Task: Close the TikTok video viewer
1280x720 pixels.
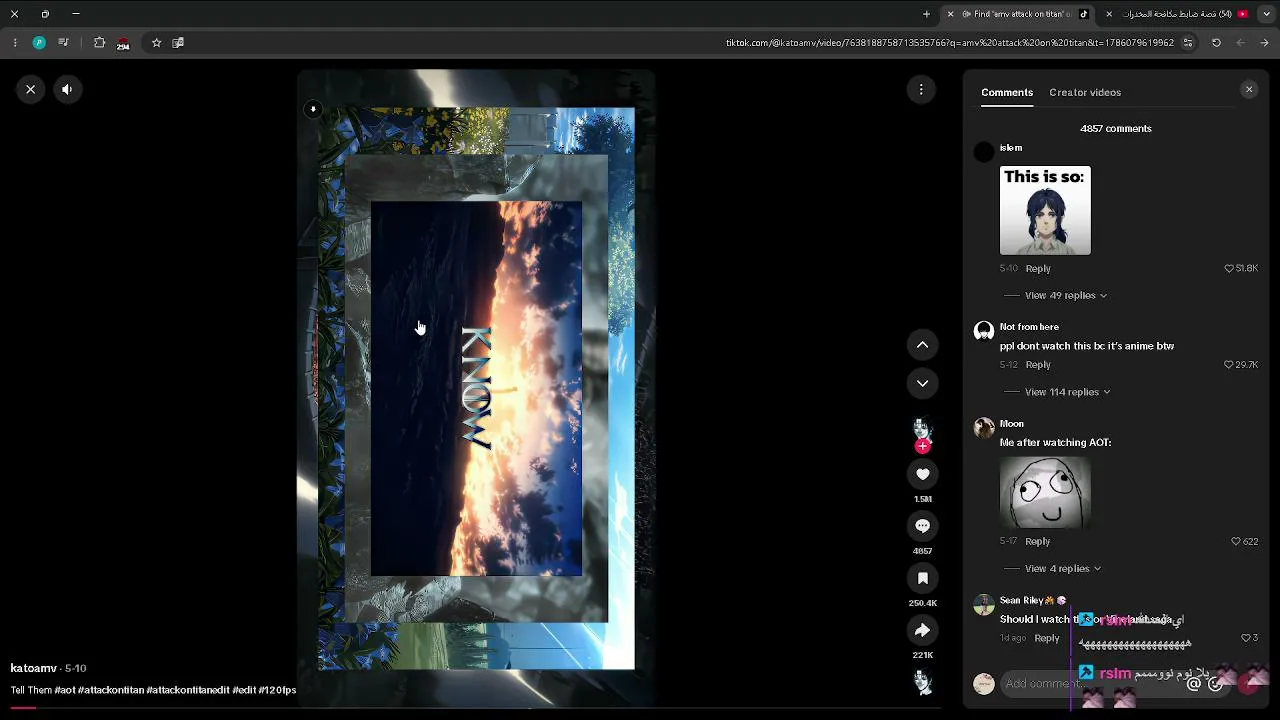Action: [31, 89]
